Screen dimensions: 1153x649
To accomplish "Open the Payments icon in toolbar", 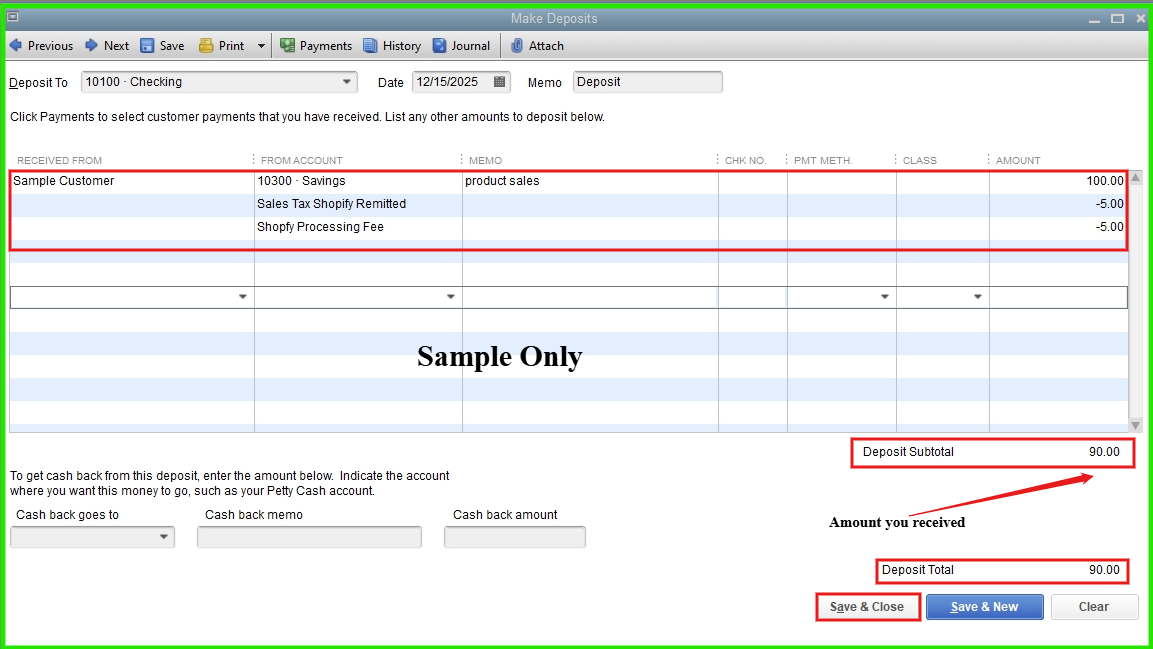I will [x=288, y=45].
